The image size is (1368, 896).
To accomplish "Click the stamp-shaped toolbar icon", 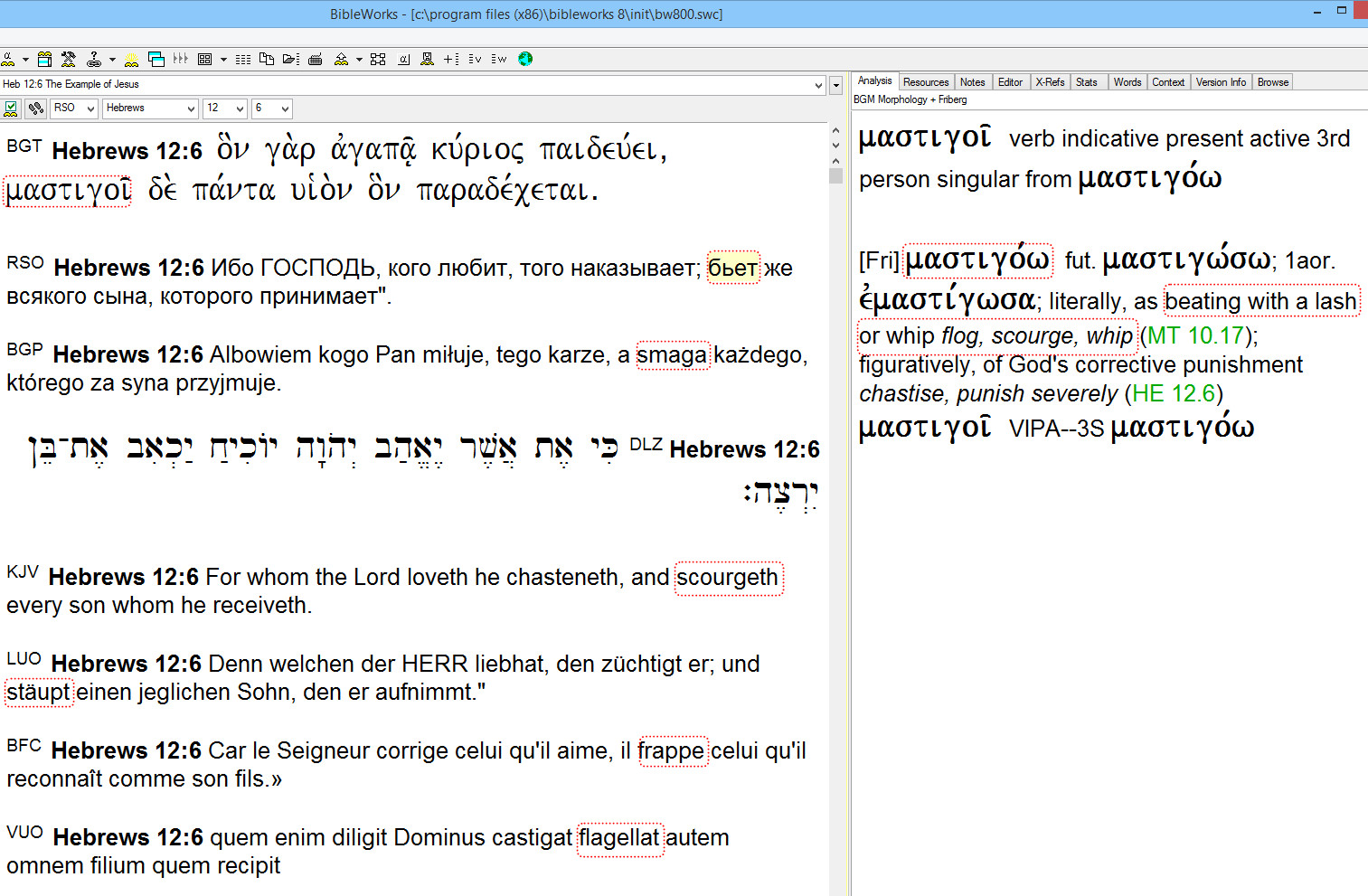I will (427, 59).
